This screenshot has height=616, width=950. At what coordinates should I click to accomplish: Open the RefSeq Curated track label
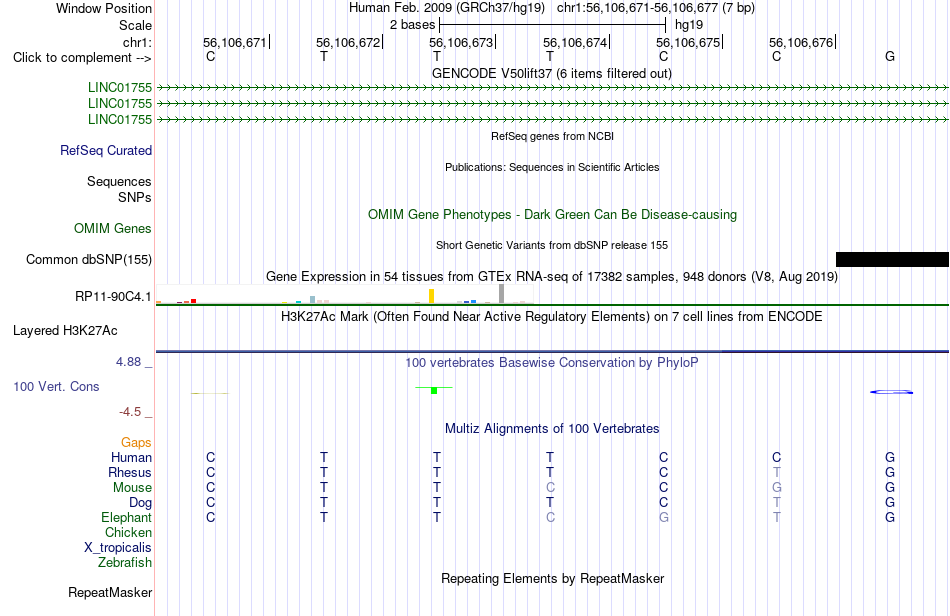pyautogui.click(x=105, y=150)
